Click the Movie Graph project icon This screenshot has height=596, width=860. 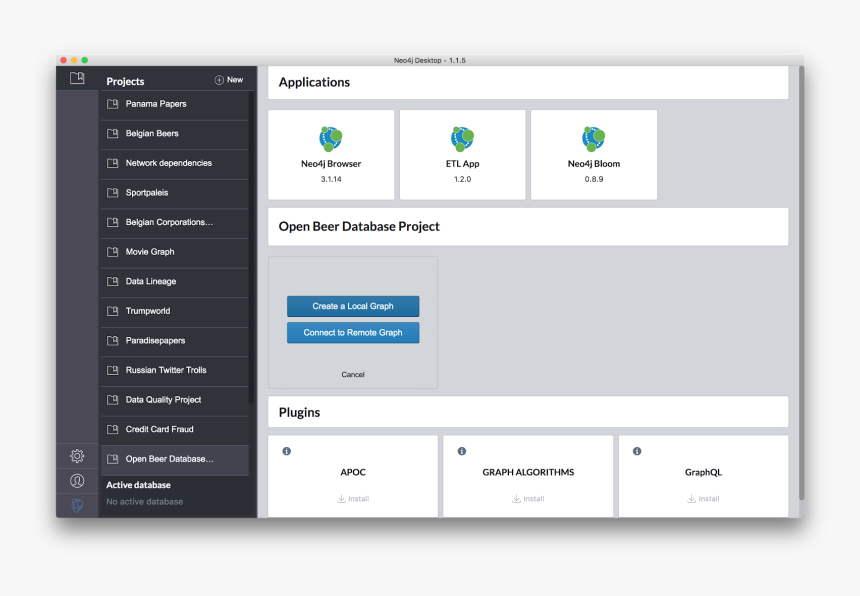coord(112,252)
